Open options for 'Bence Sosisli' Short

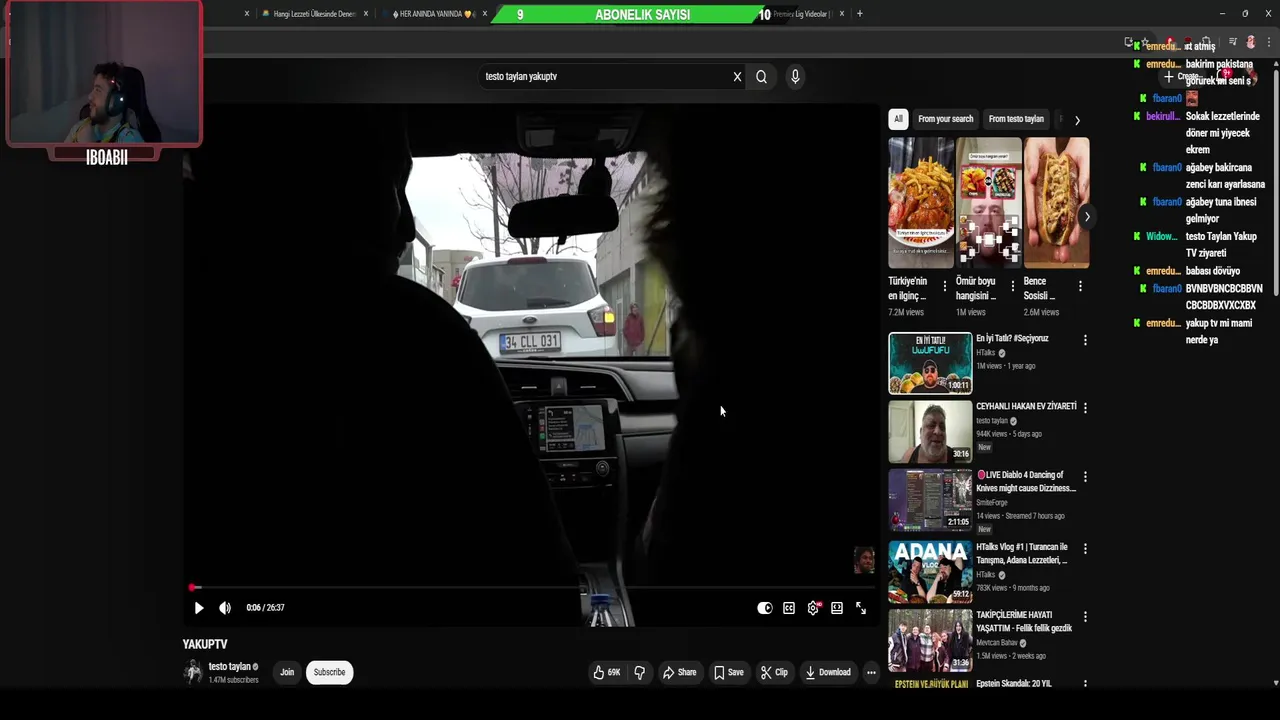point(1080,286)
